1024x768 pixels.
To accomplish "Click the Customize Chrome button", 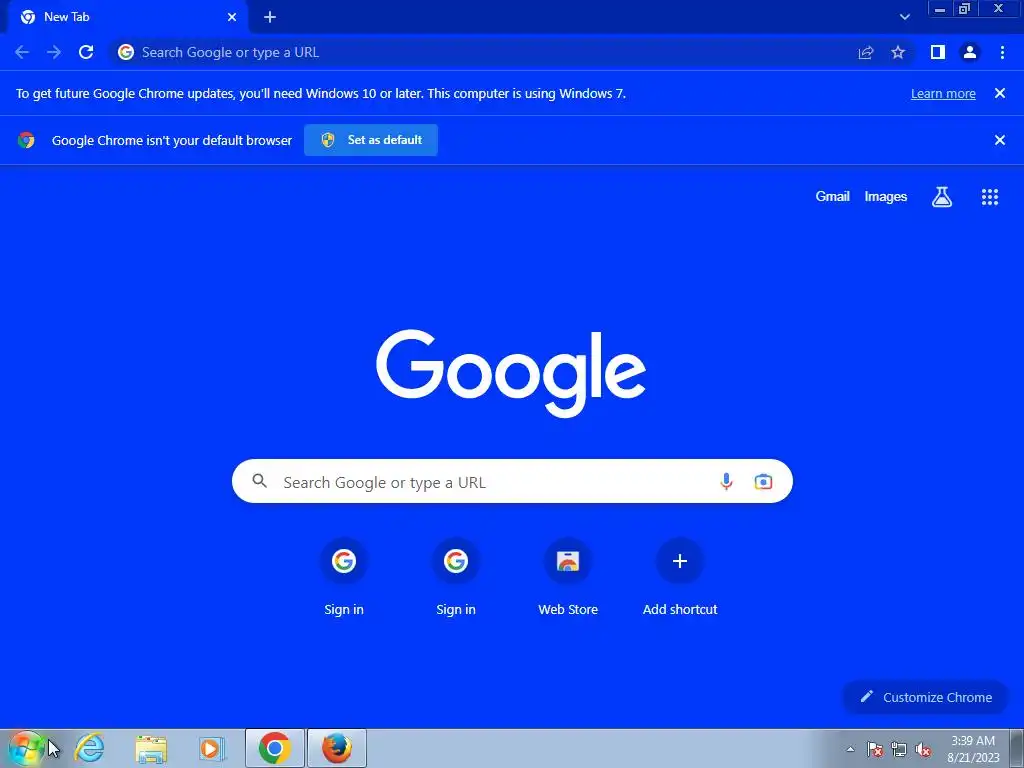I will (x=926, y=697).
